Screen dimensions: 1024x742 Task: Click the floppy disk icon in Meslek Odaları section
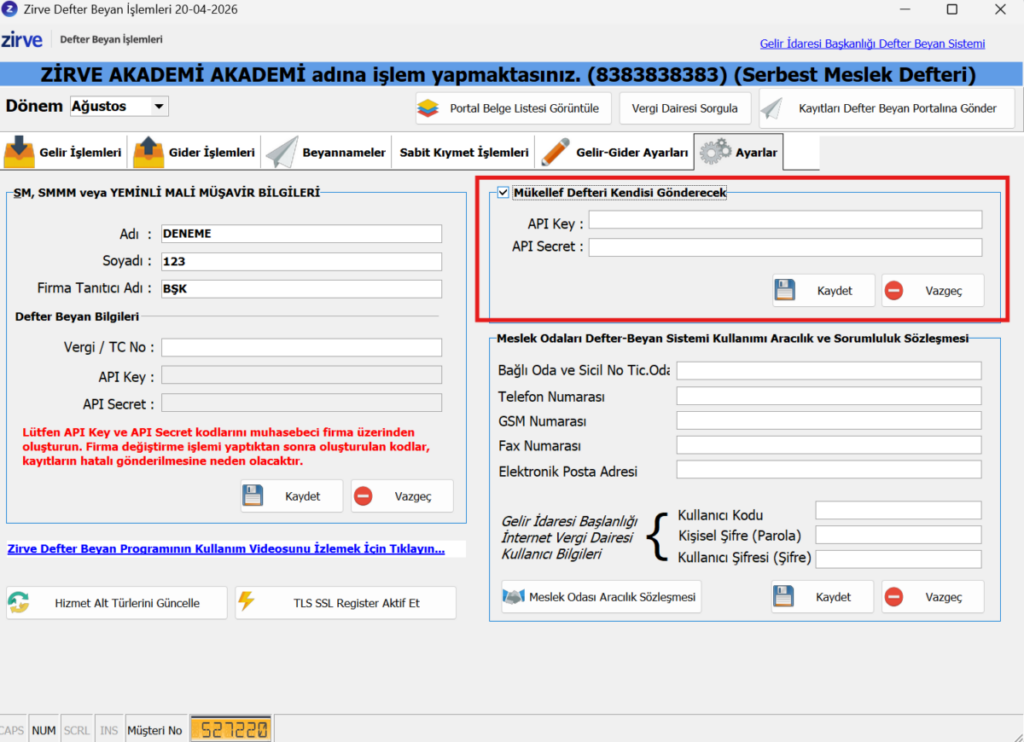[783, 596]
